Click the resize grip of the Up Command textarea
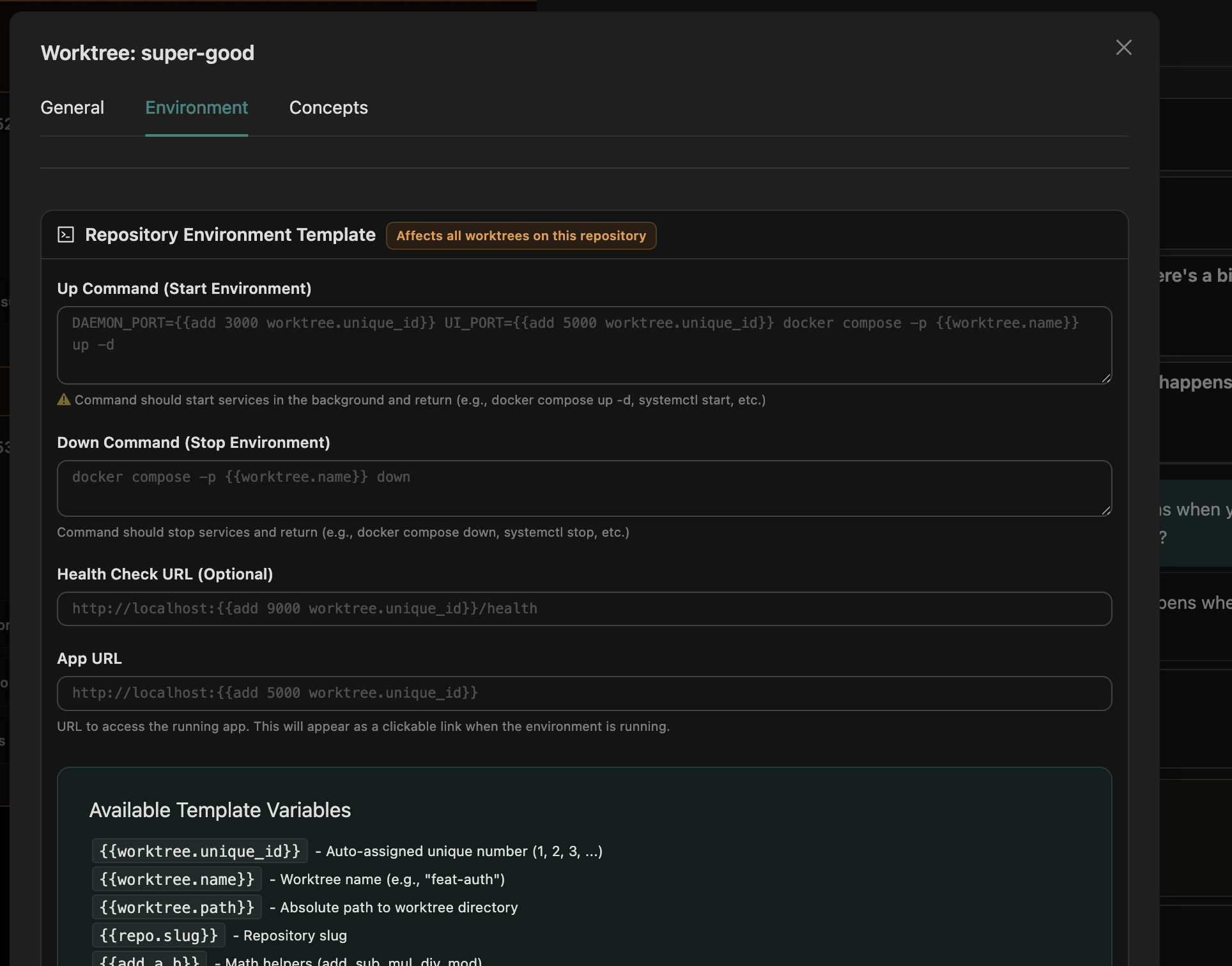1232x966 pixels. (1106, 378)
